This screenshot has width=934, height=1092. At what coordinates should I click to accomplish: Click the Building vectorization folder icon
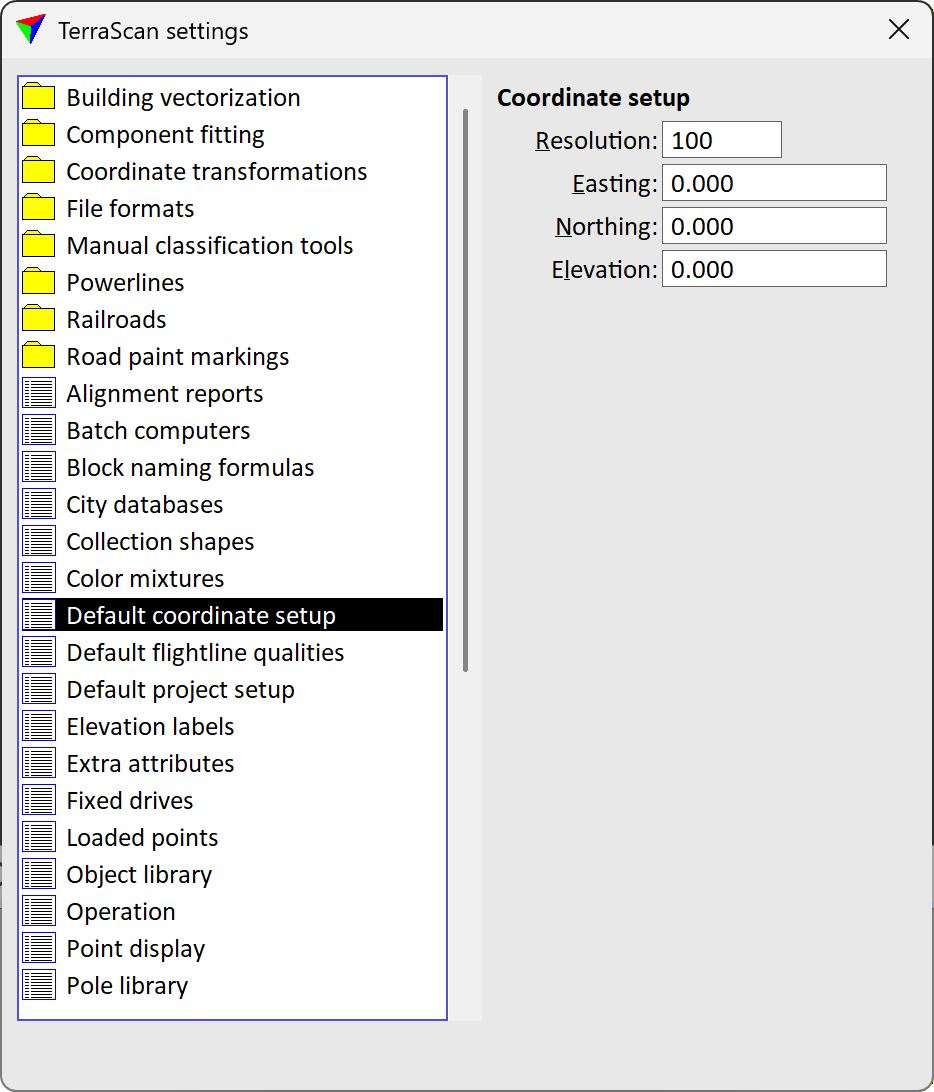click(x=38, y=97)
